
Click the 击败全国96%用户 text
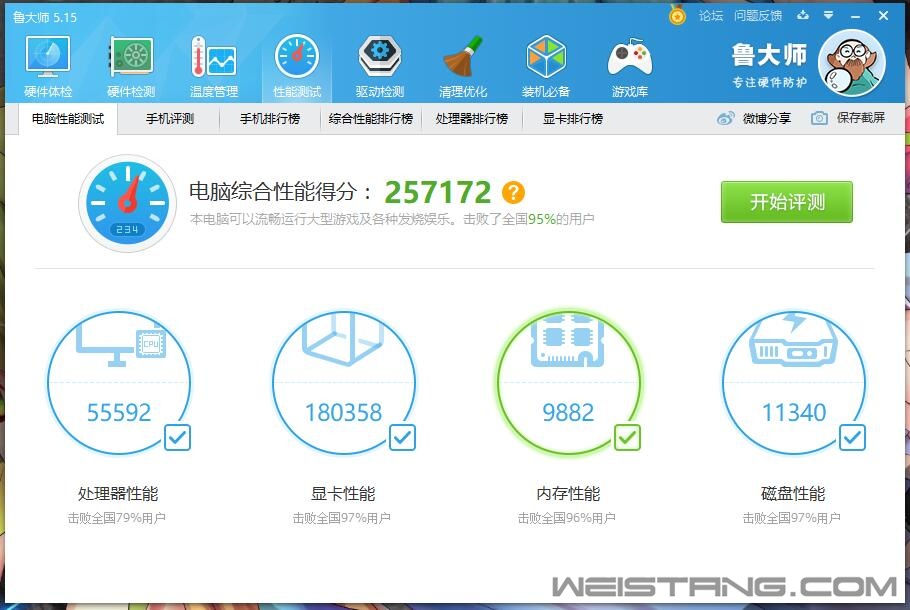pos(566,518)
